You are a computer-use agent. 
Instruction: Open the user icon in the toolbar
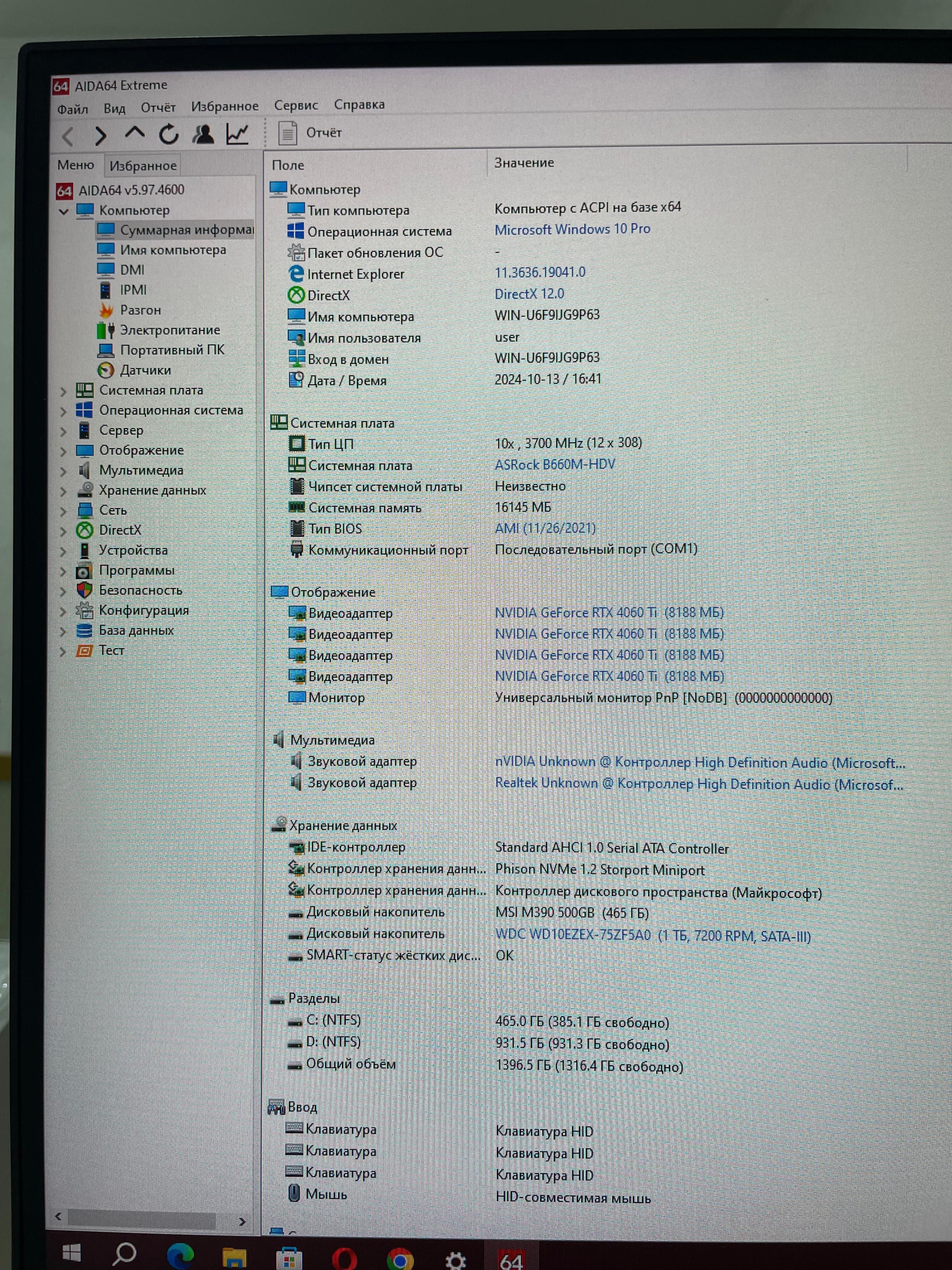point(203,134)
